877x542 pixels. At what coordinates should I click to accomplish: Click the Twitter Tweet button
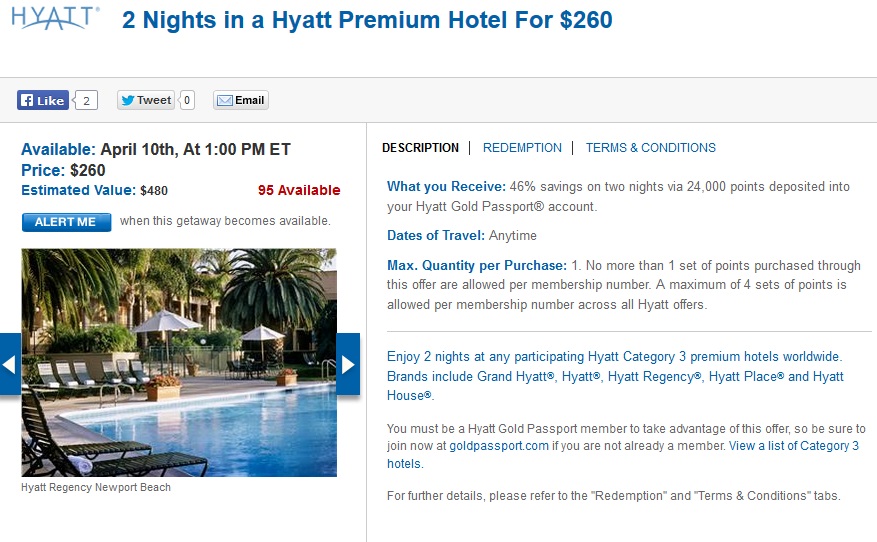pos(146,100)
